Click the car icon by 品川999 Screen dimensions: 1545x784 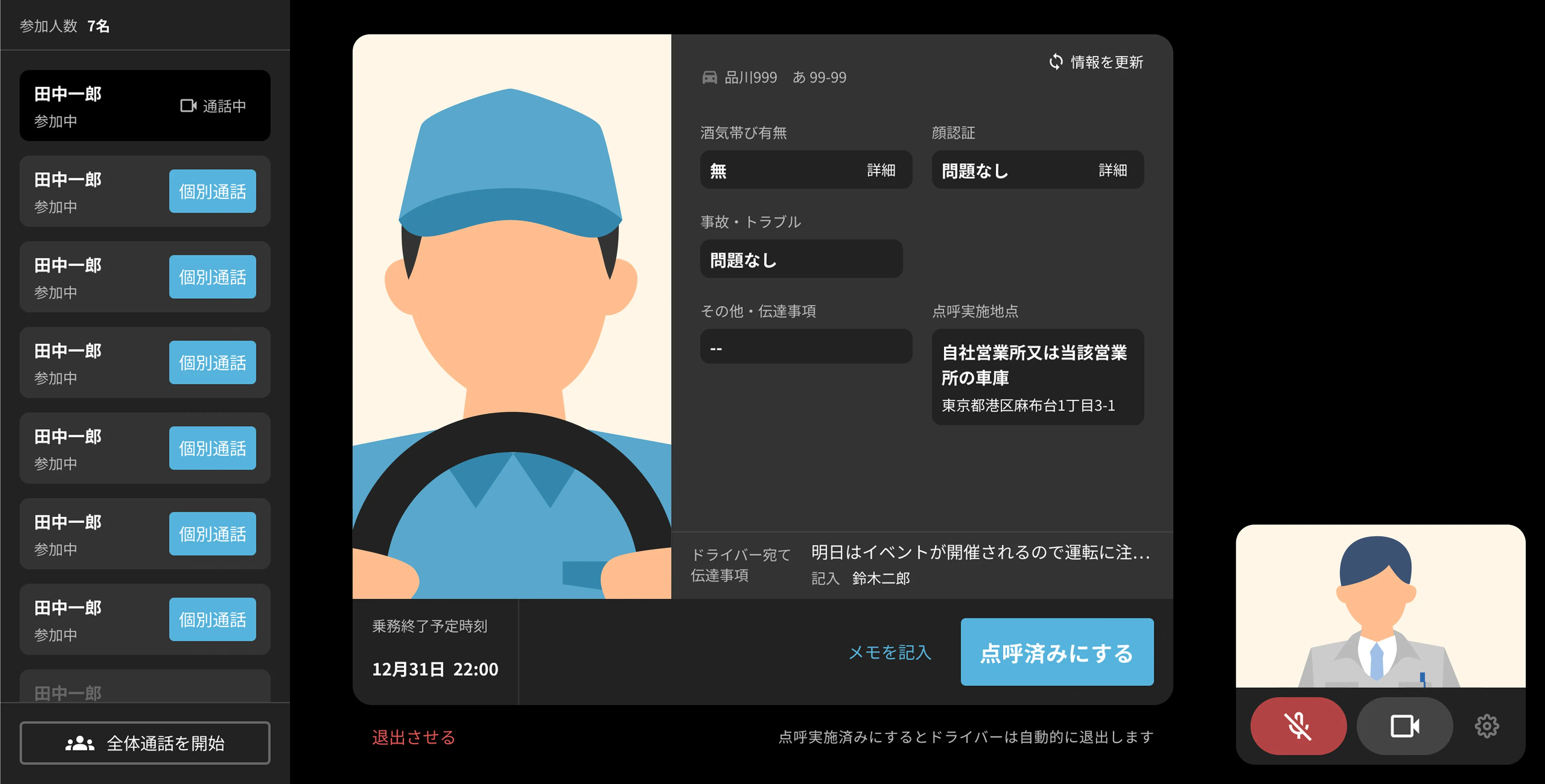click(709, 77)
